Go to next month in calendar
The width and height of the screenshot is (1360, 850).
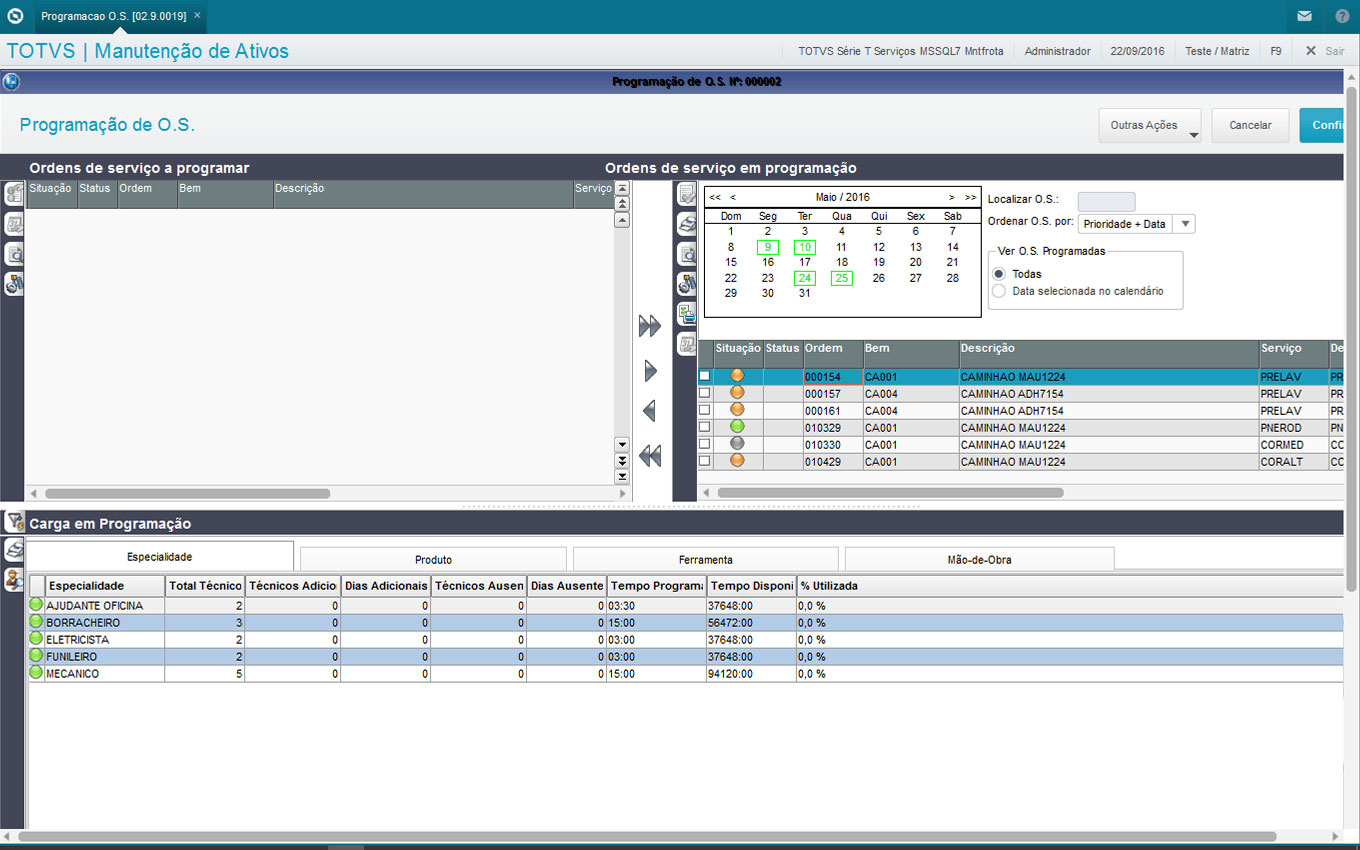click(951, 198)
